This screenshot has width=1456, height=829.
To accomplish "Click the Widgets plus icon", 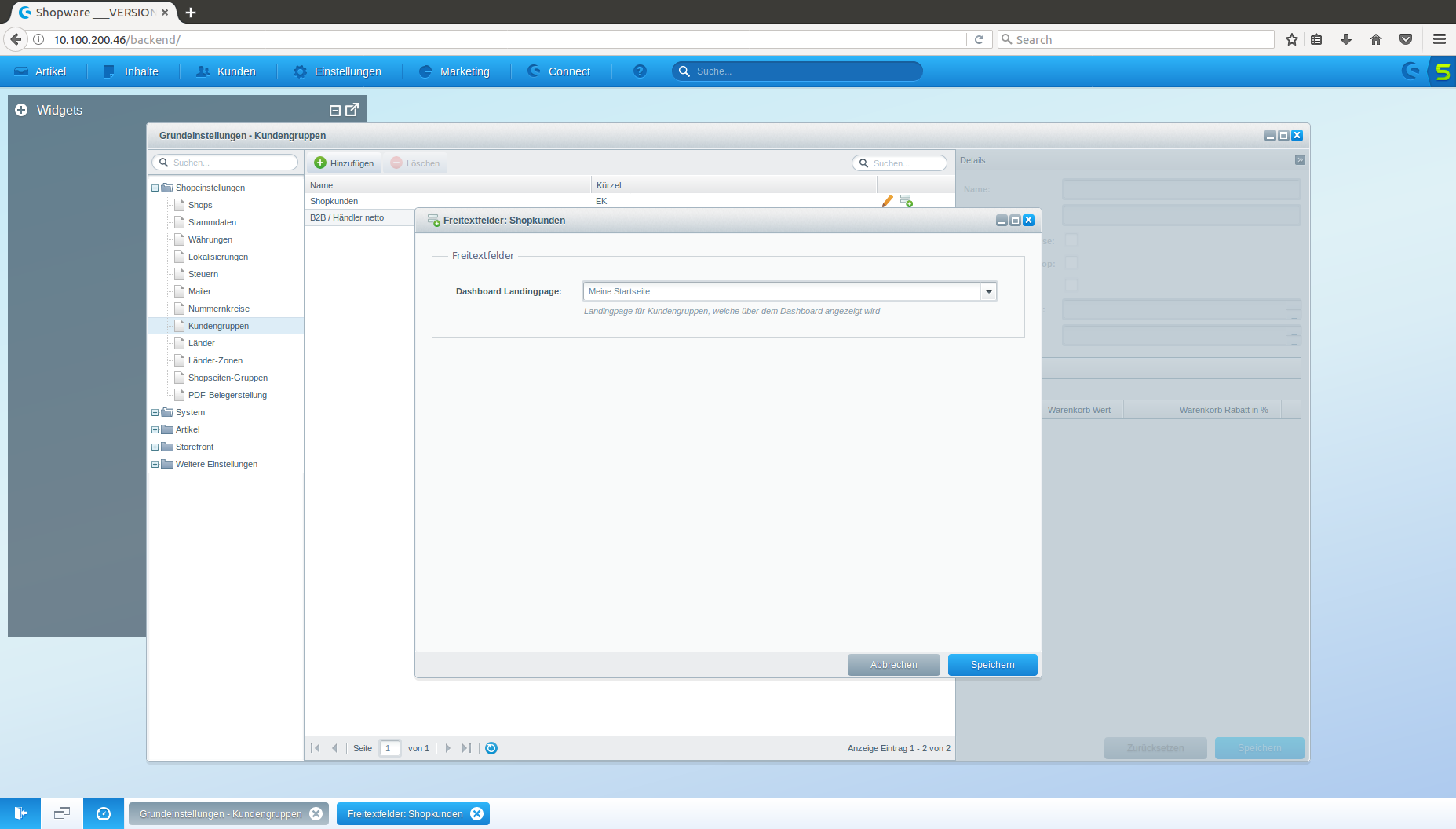I will coord(21,110).
